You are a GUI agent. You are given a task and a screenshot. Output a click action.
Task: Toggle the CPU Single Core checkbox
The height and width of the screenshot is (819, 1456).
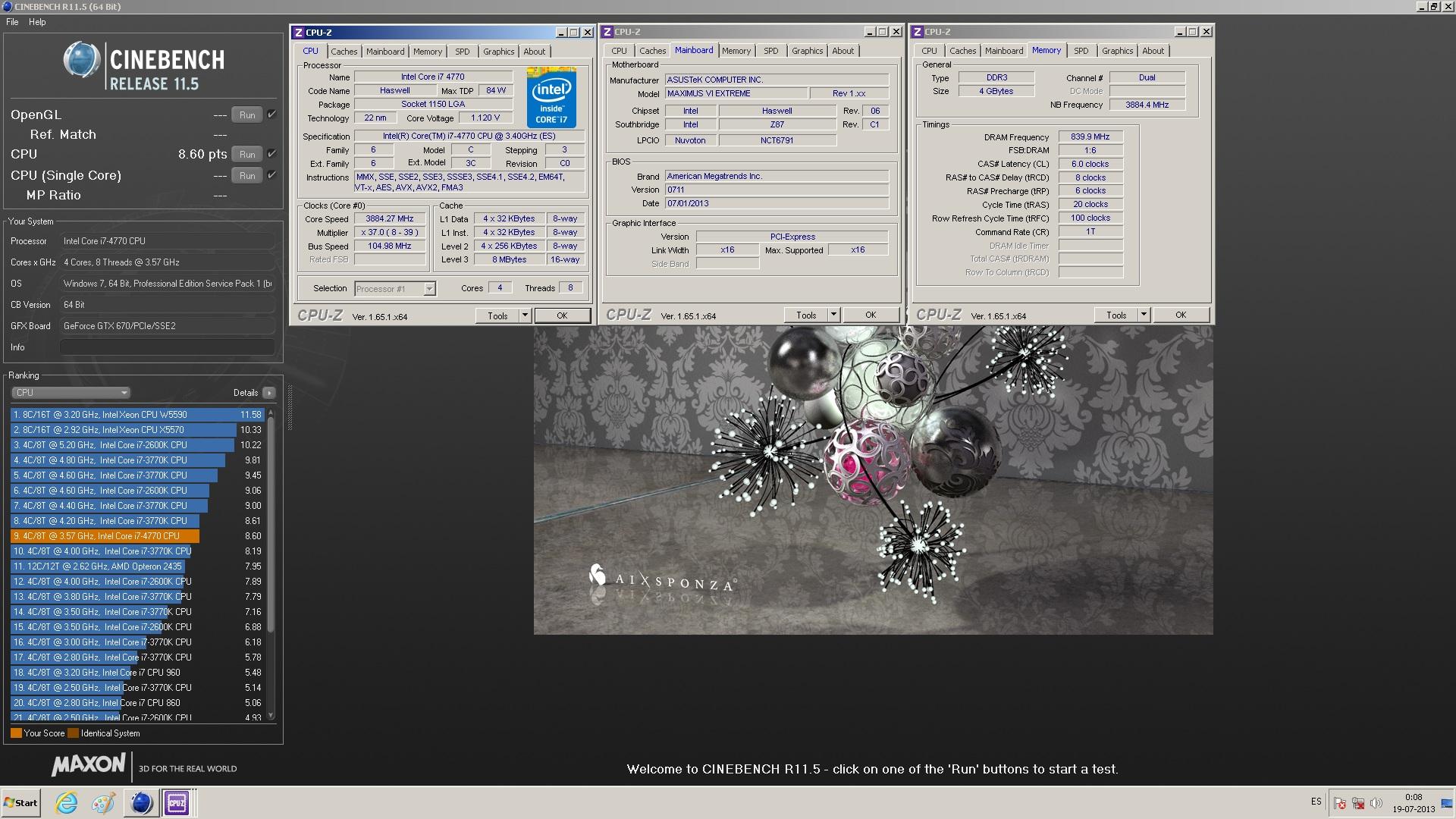tap(271, 175)
